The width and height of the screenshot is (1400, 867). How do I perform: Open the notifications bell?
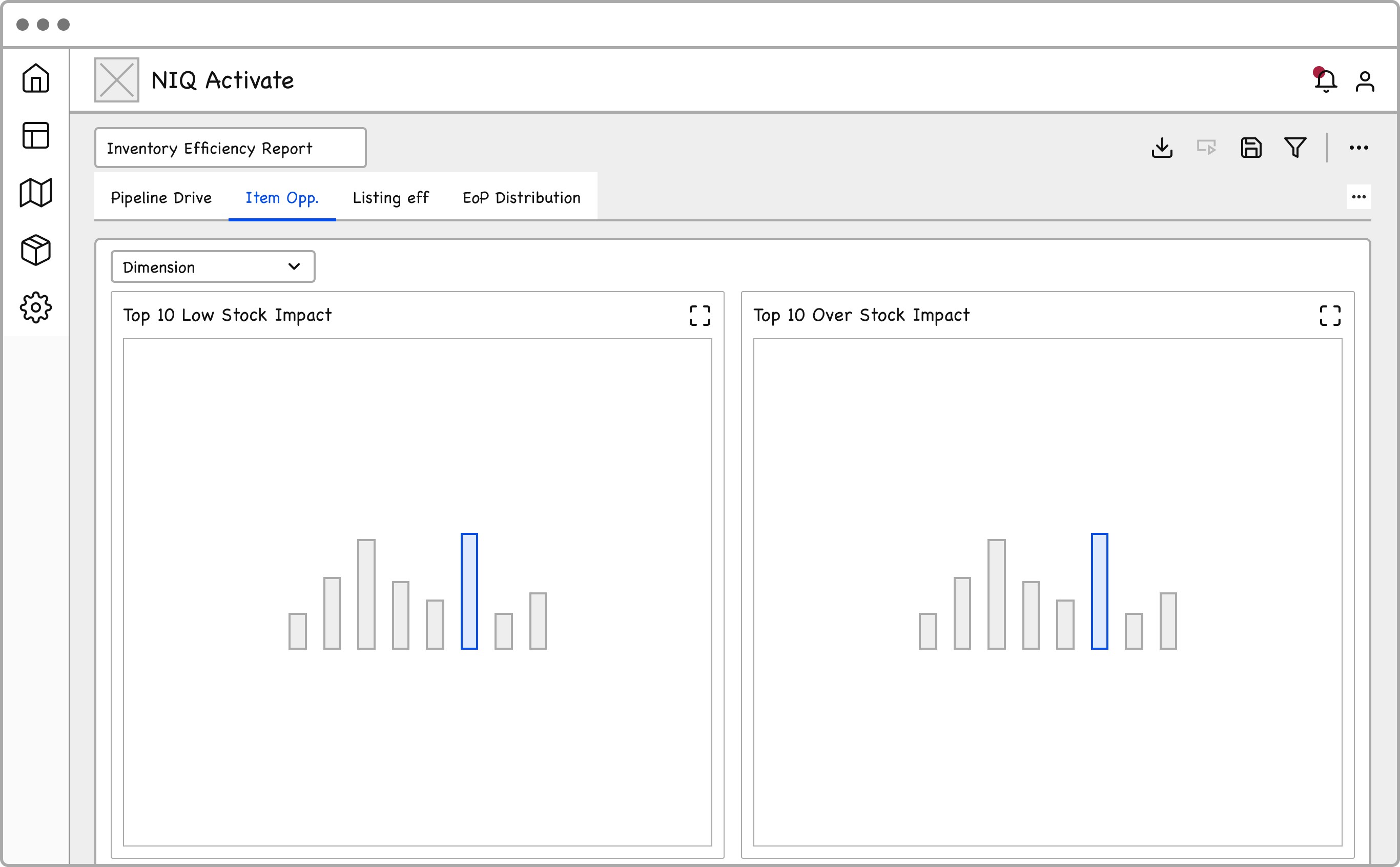pyautogui.click(x=1326, y=81)
